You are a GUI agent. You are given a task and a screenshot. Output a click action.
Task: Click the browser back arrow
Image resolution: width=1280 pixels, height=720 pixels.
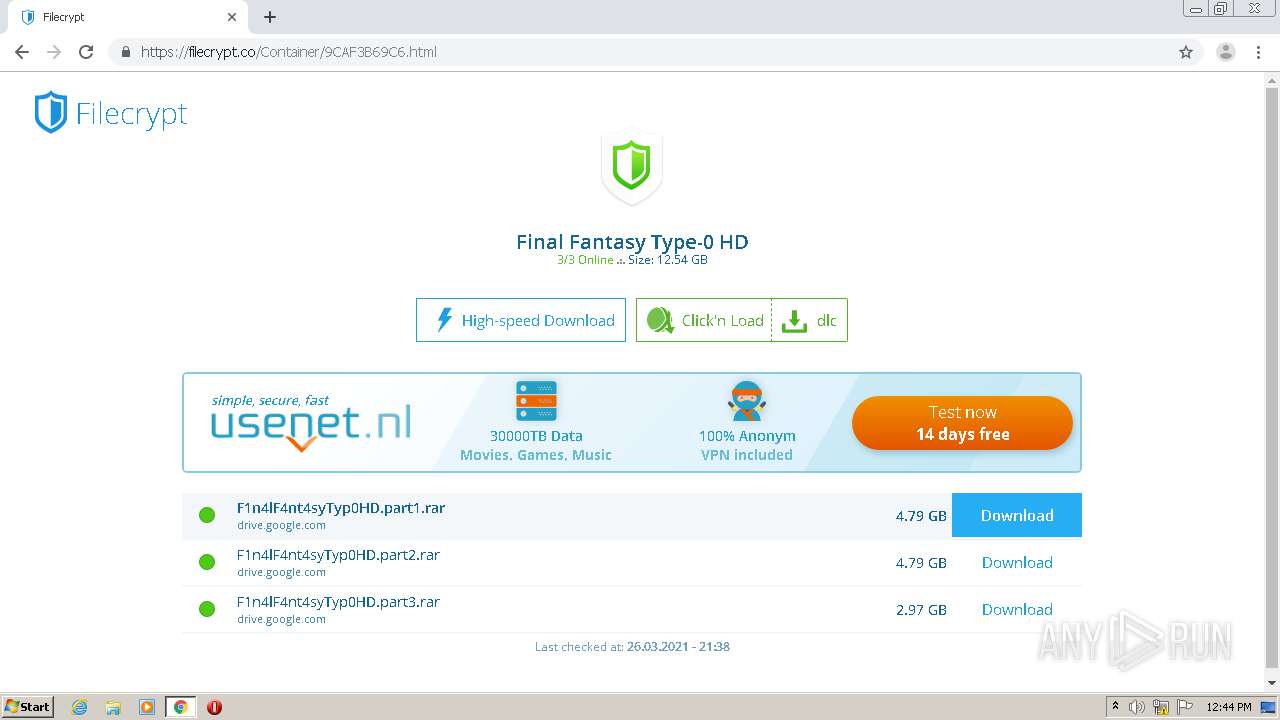22,52
